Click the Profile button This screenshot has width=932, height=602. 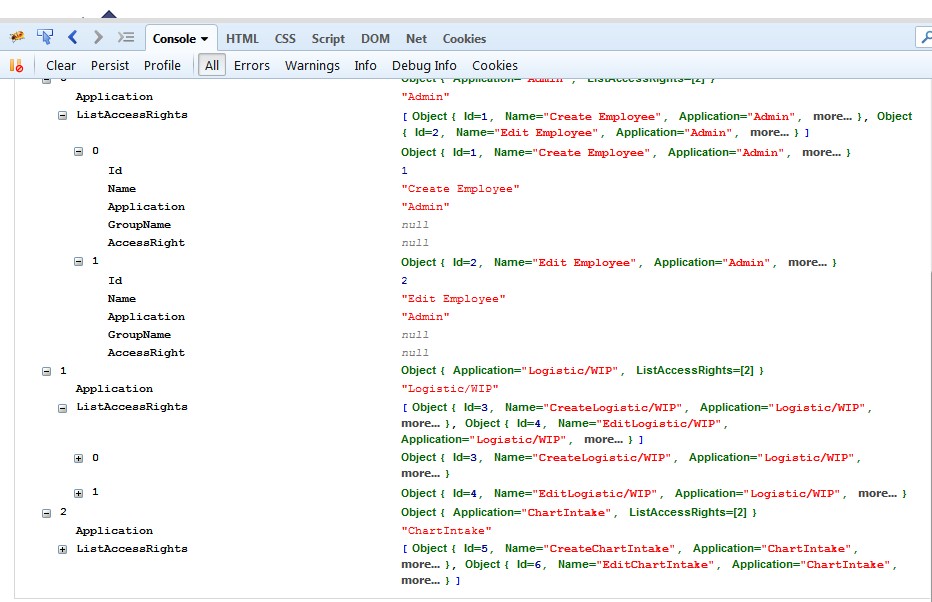(x=162, y=65)
